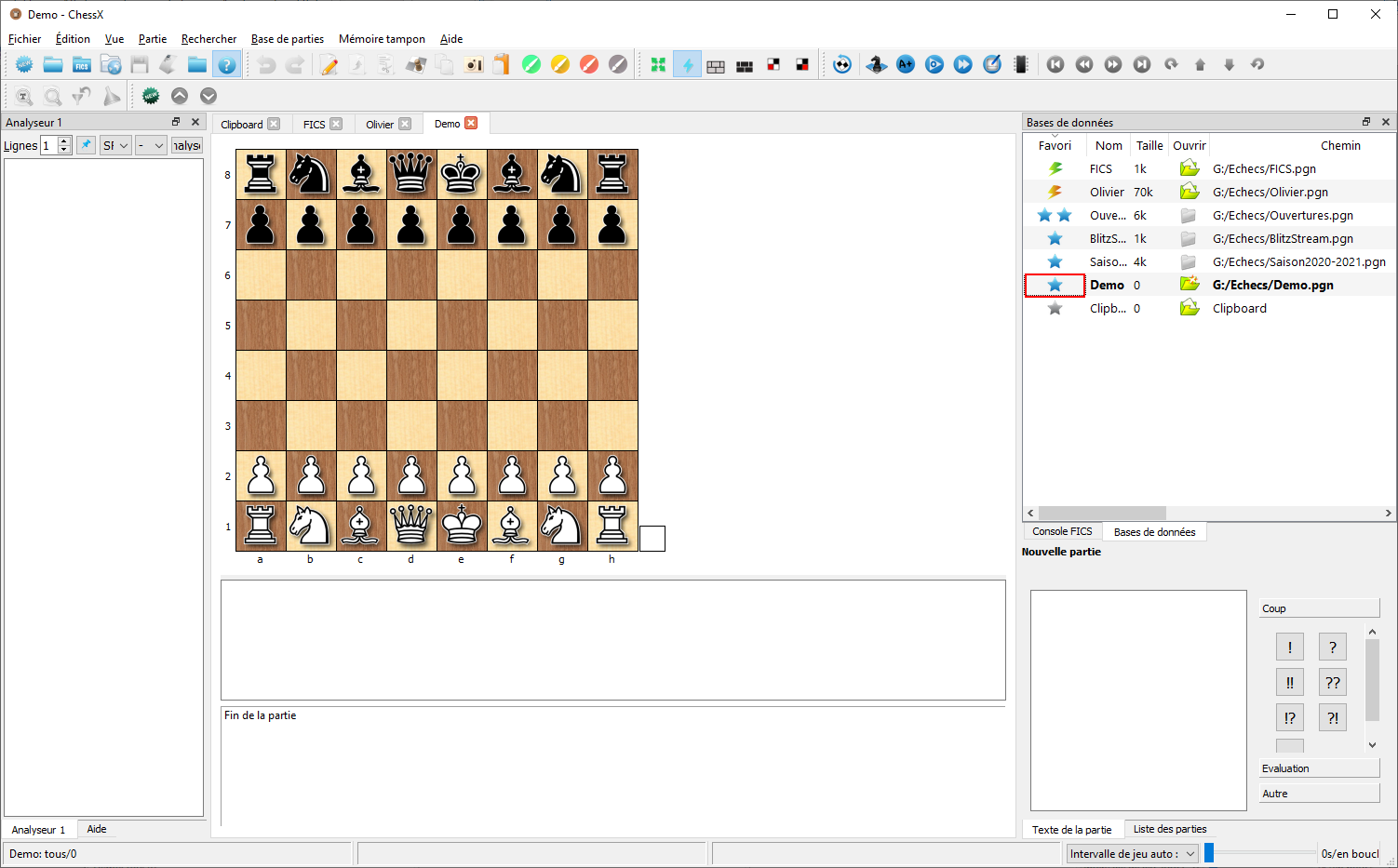Toggle favorite star for the Demo database
The width and height of the screenshot is (1398, 868).
[1055, 286]
